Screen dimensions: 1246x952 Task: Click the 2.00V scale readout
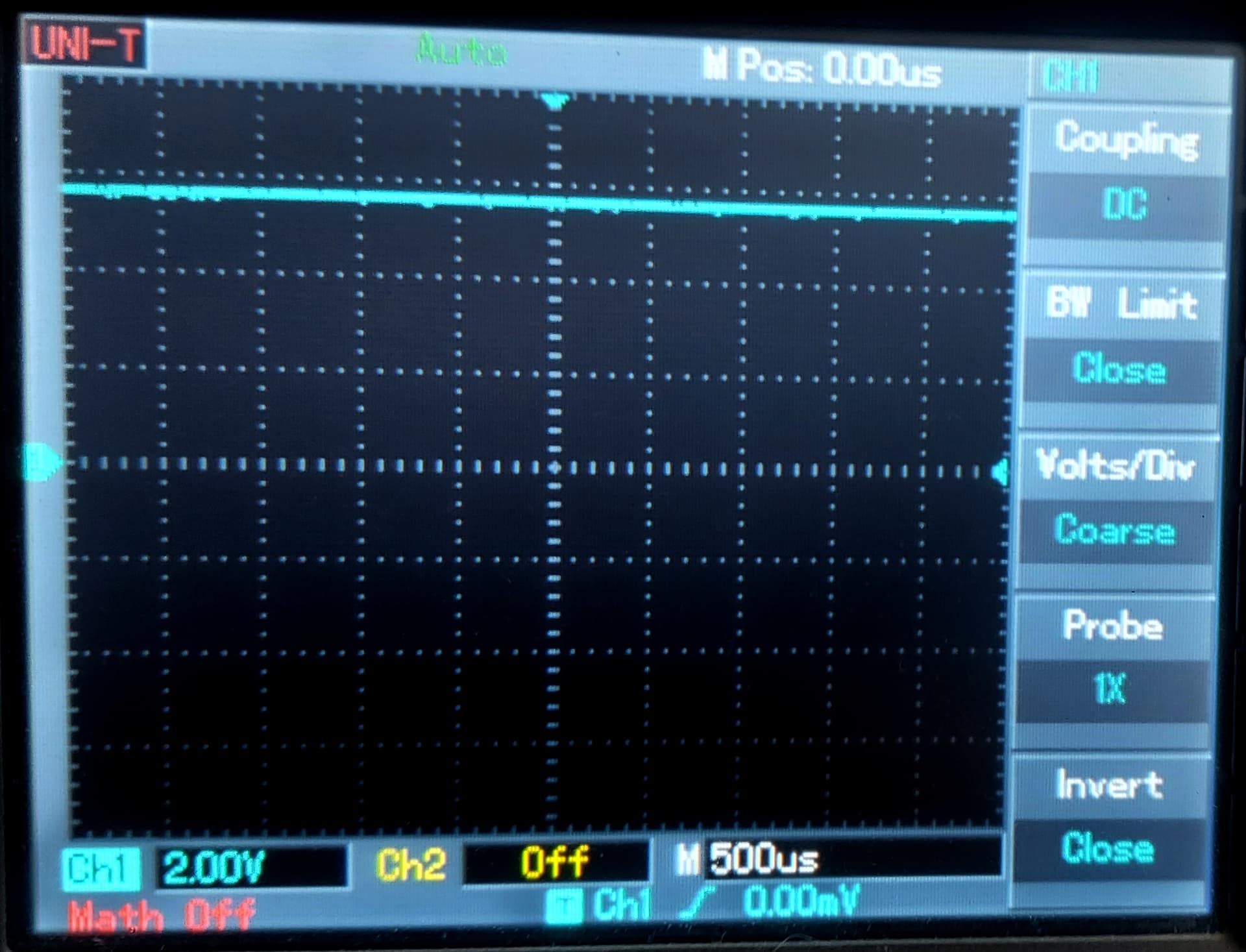point(250,867)
